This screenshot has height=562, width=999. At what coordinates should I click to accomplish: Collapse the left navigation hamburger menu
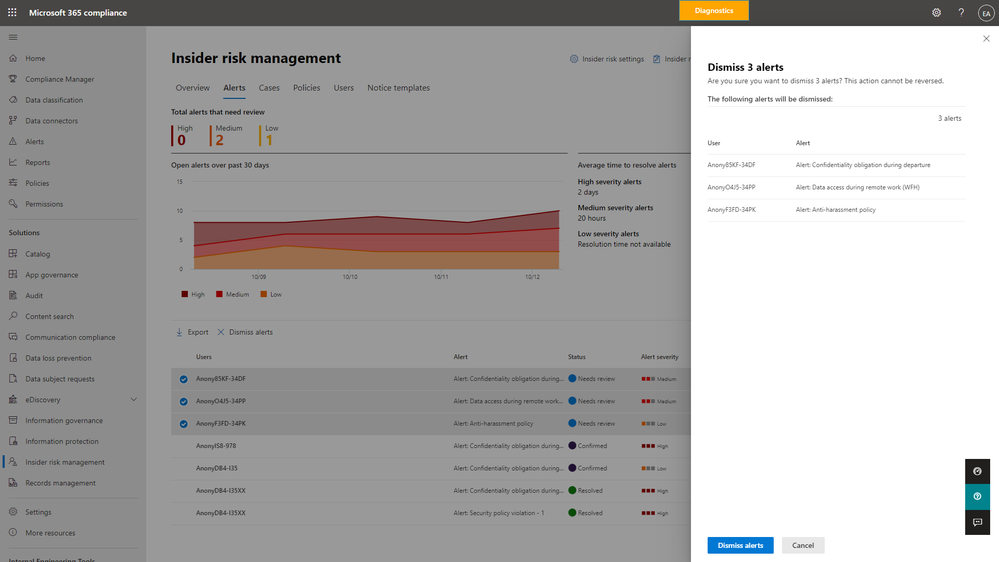(13, 37)
